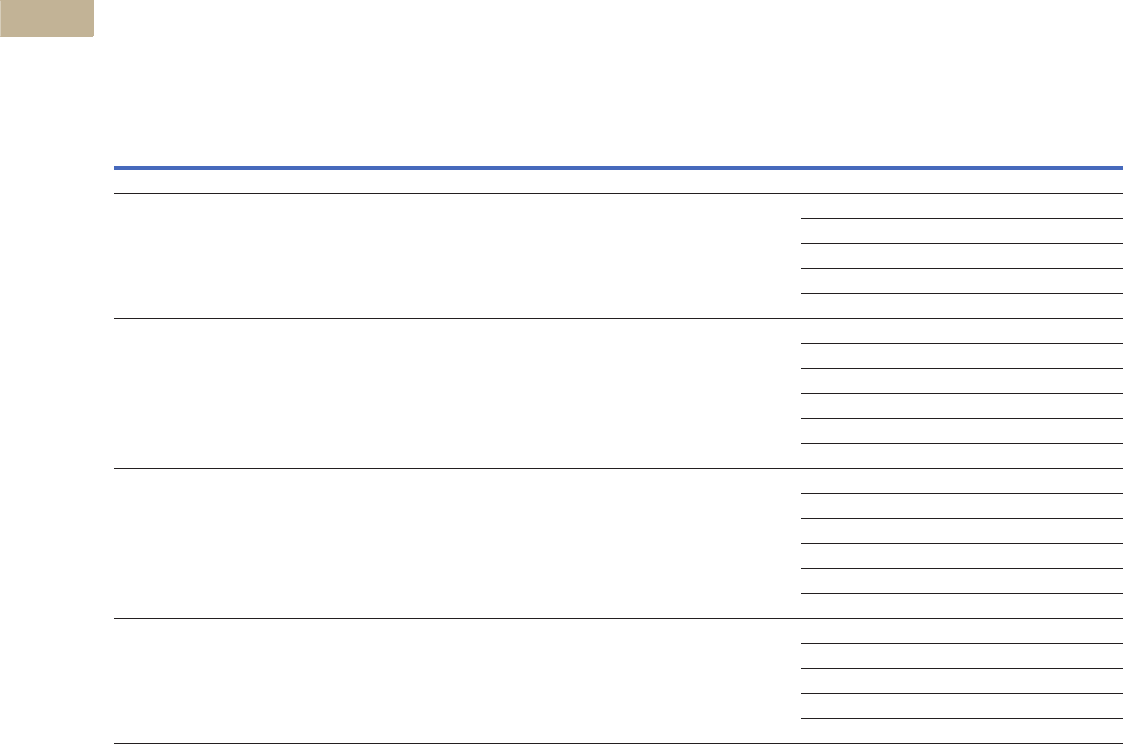1123x744 pixels.
Task: Click the fourth sub-row in the third group
Action: point(961,556)
